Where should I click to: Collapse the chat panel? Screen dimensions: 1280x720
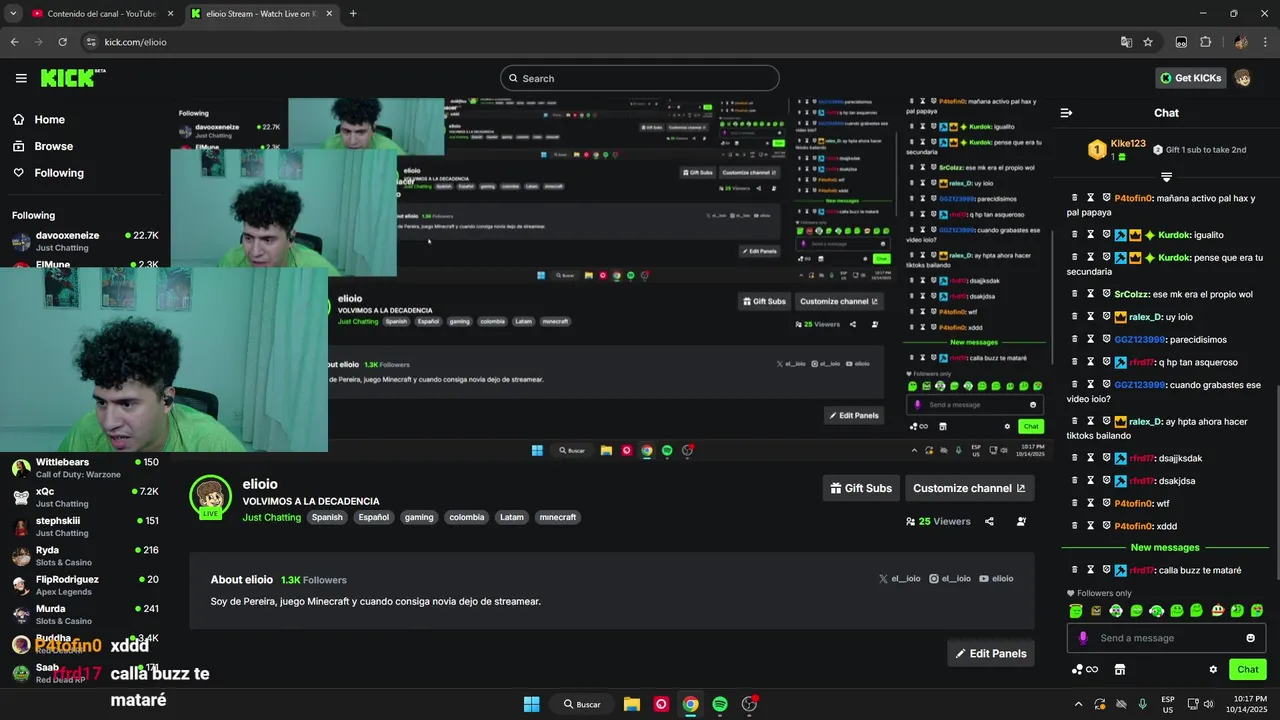tap(1066, 113)
